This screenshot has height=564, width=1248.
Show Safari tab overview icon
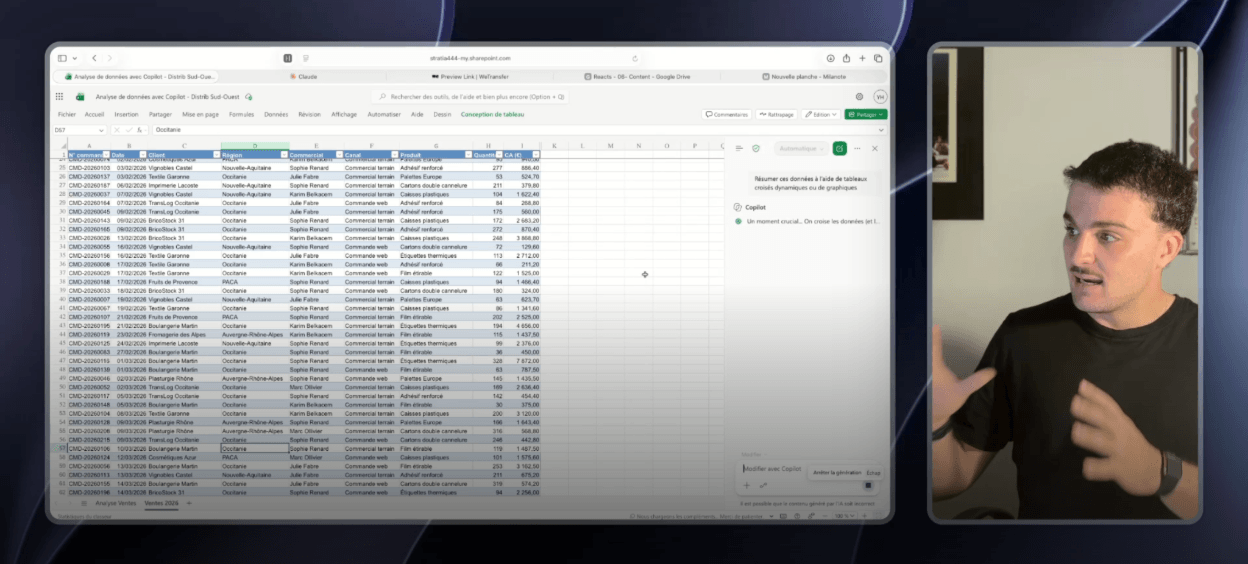878,58
